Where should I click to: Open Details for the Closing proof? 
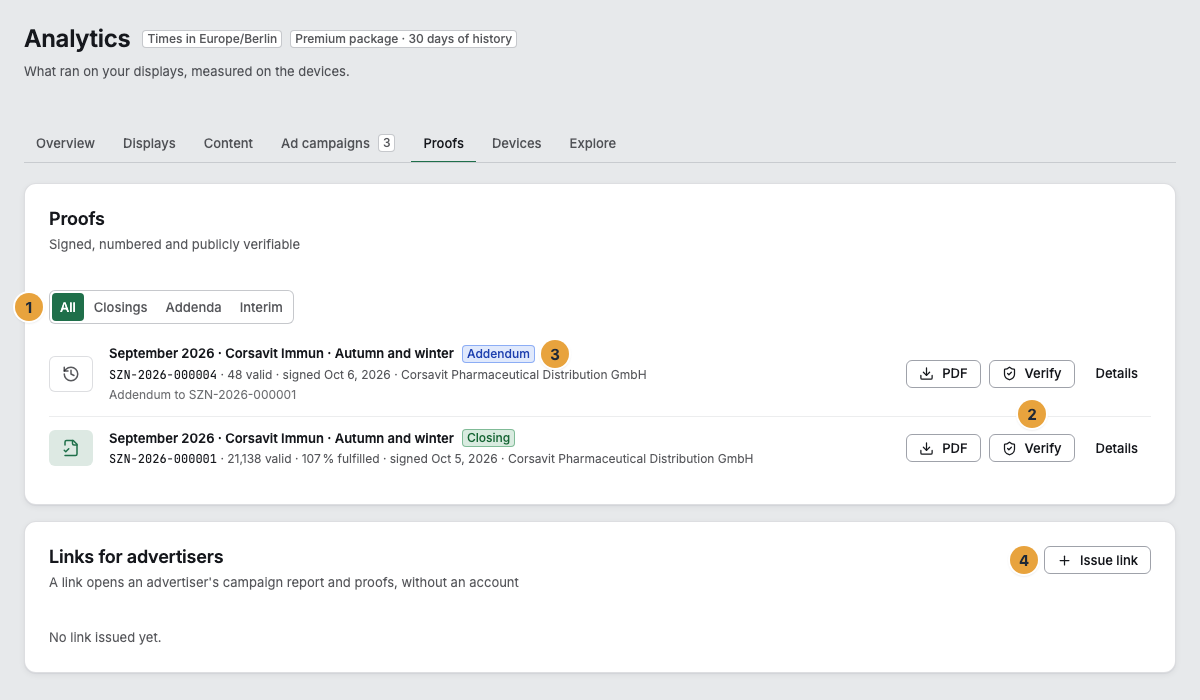(x=1116, y=448)
